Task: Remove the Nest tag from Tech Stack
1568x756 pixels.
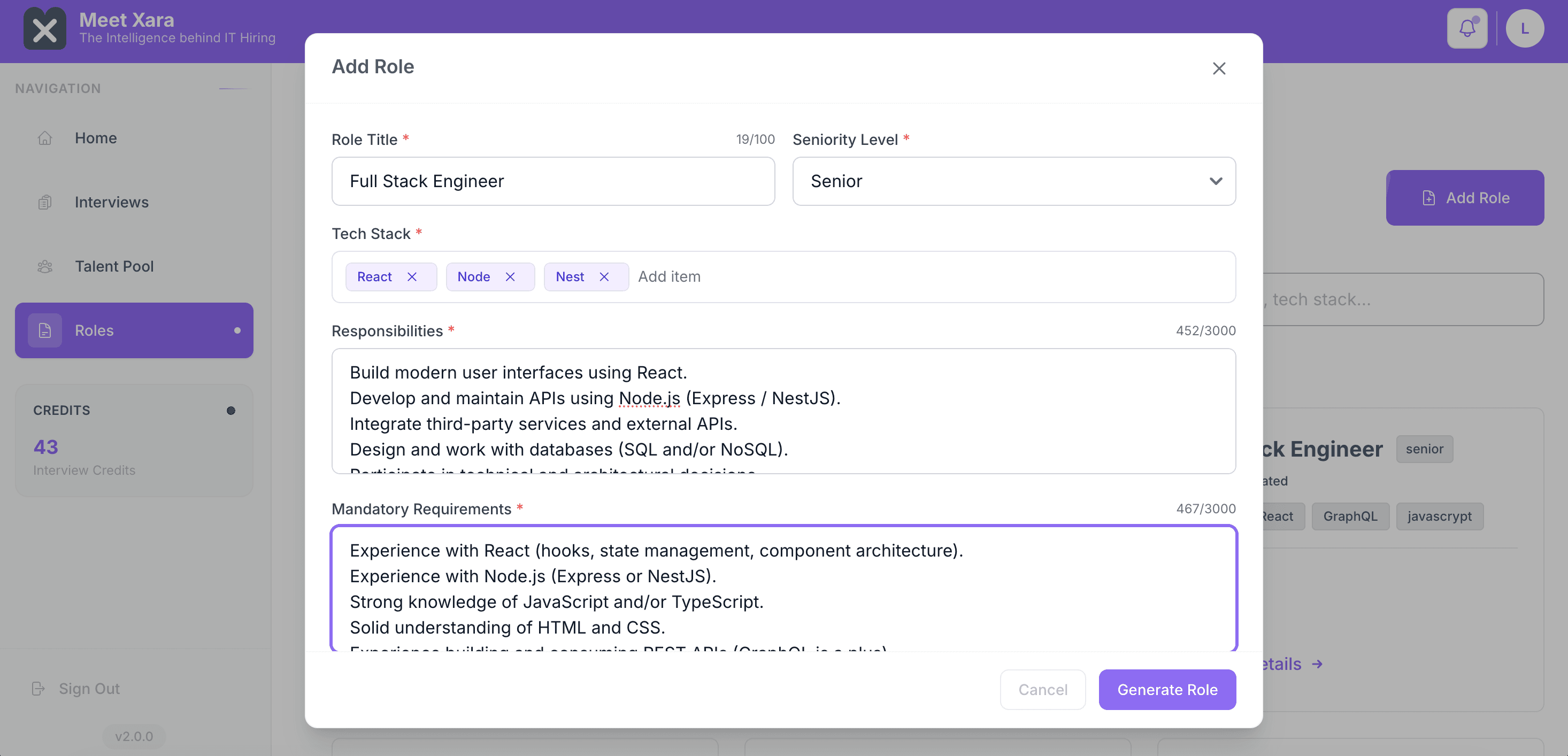Action: [x=604, y=277]
